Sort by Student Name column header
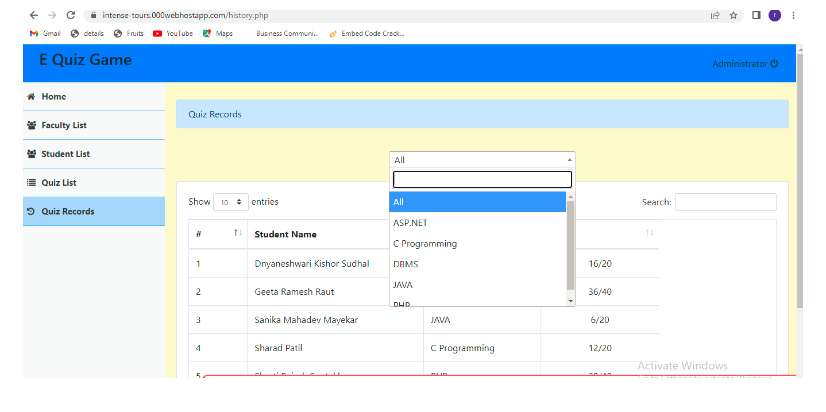 286,234
